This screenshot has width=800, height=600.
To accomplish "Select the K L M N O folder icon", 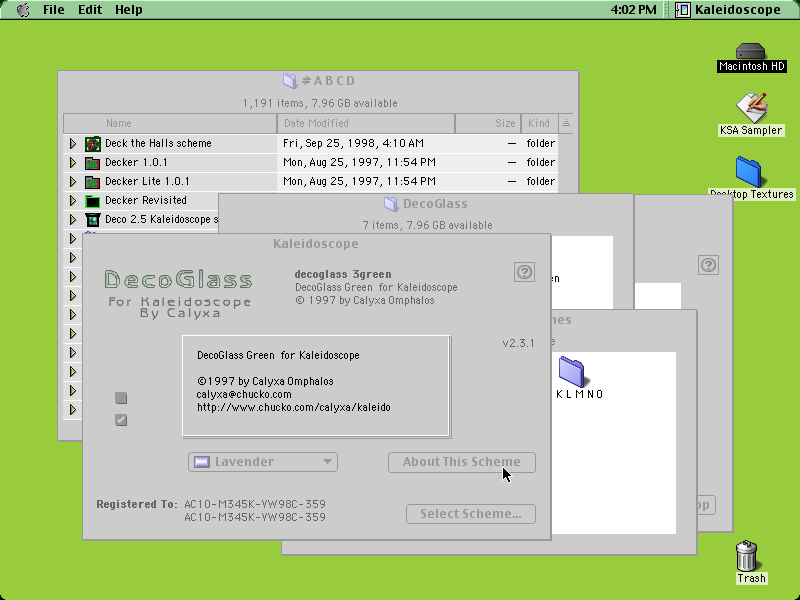I will 571,371.
